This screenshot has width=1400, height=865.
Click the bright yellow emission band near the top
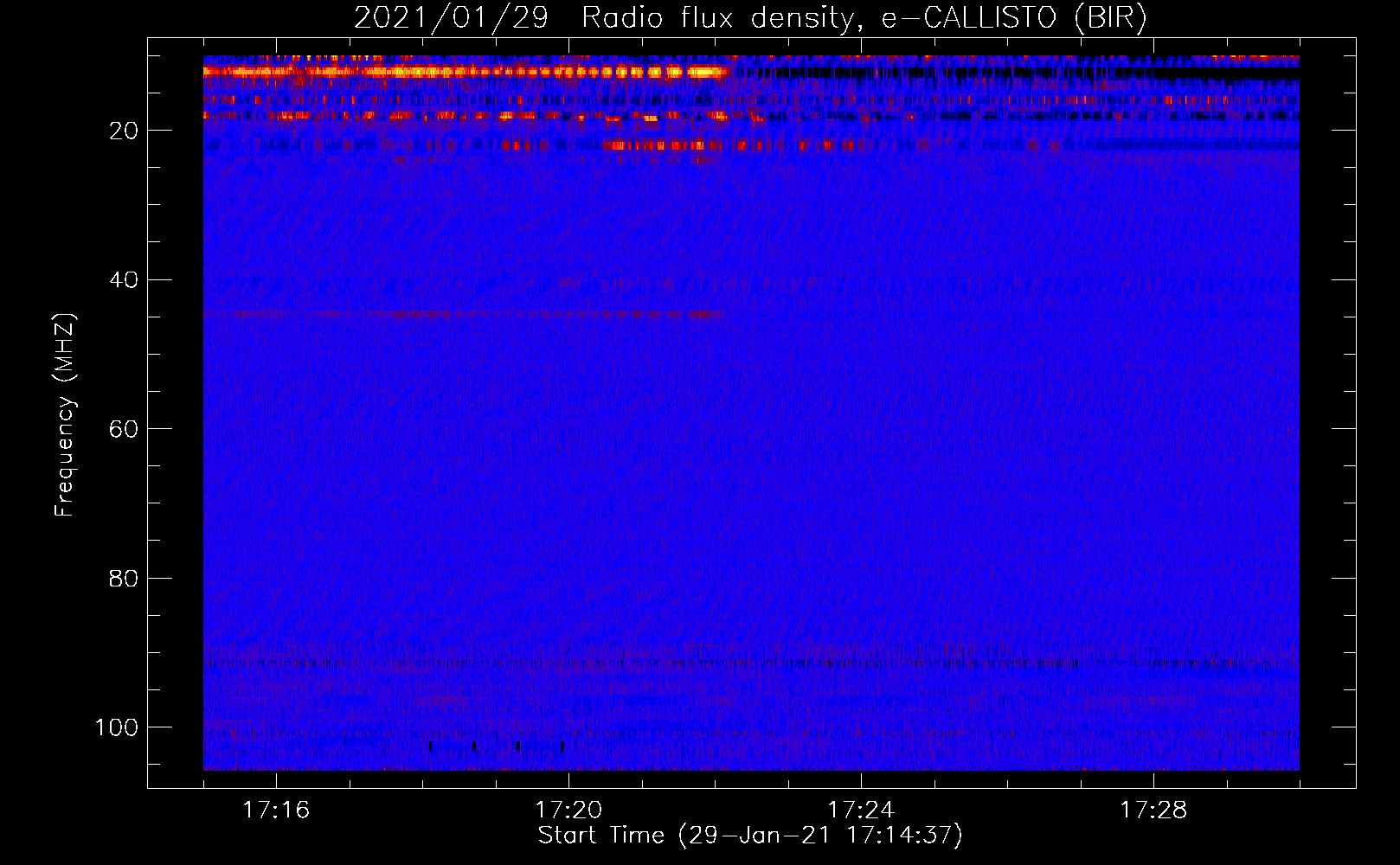(x=467, y=73)
